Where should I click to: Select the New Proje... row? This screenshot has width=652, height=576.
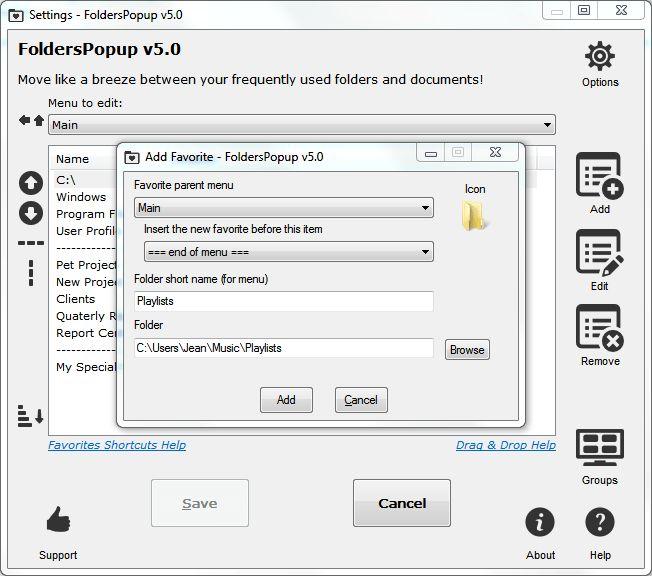click(86, 282)
